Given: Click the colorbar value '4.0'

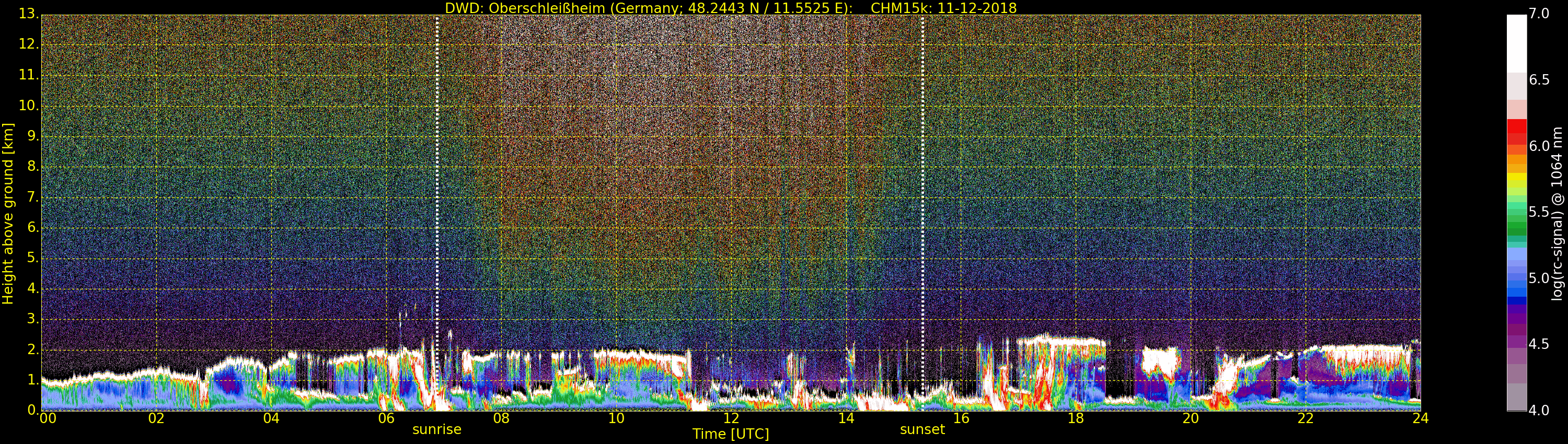Looking at the screenshot, I should 1539,411.
